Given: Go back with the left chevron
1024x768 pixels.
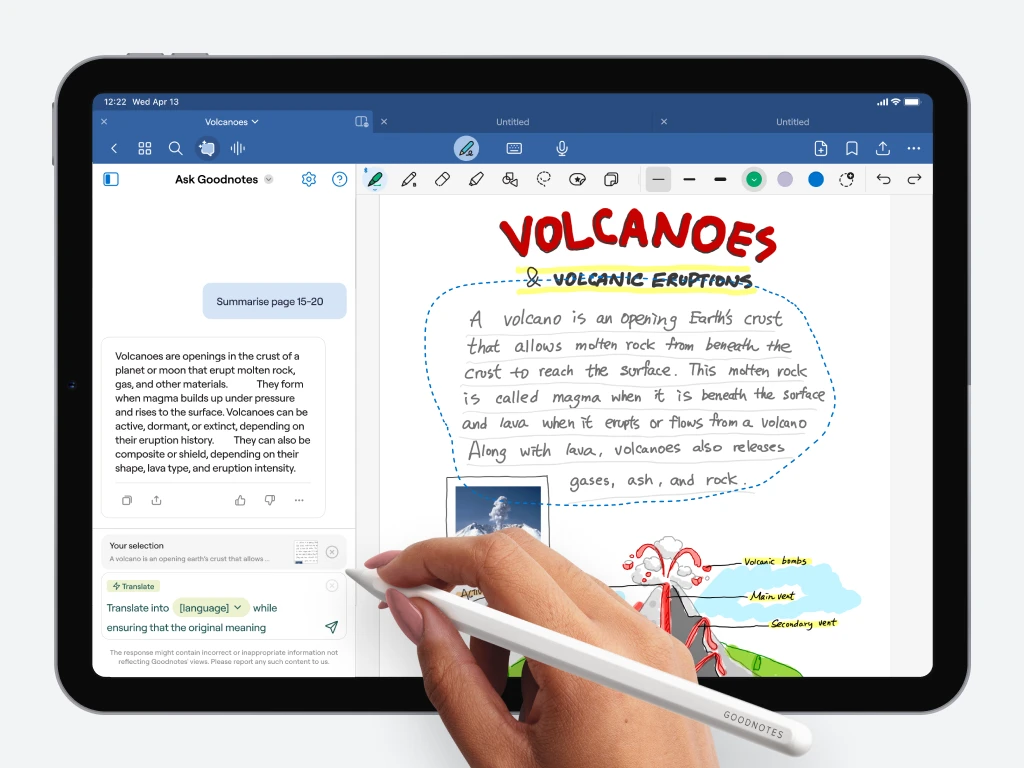Looking at the screenshot, I should [114, 148].
